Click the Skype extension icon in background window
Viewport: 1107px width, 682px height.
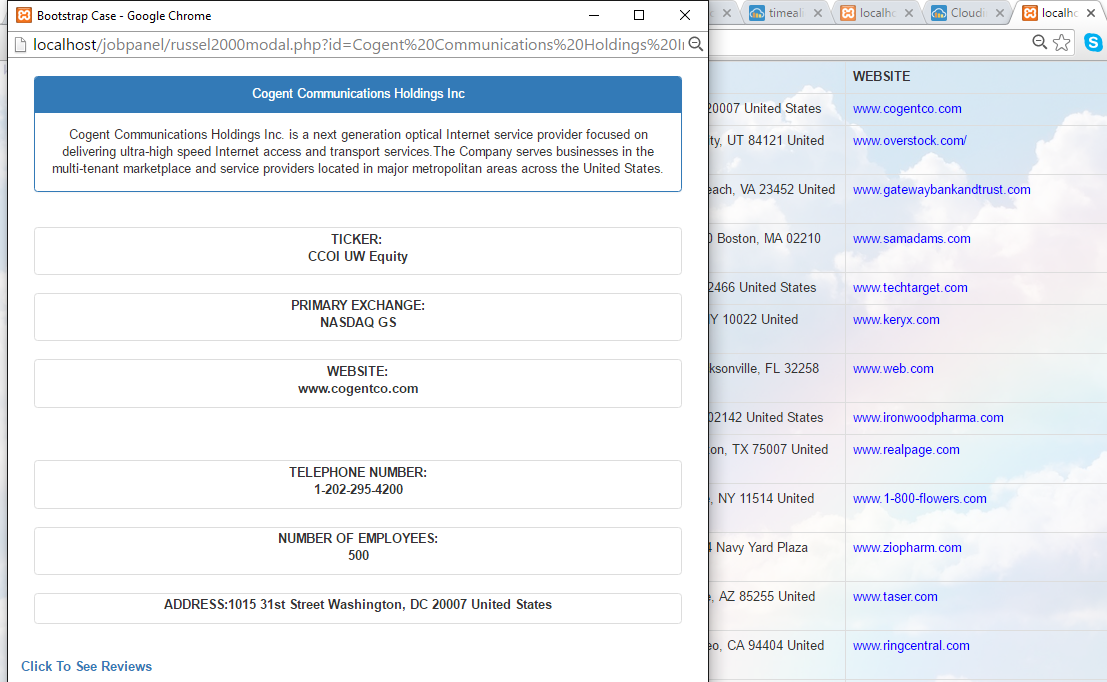1093,42
